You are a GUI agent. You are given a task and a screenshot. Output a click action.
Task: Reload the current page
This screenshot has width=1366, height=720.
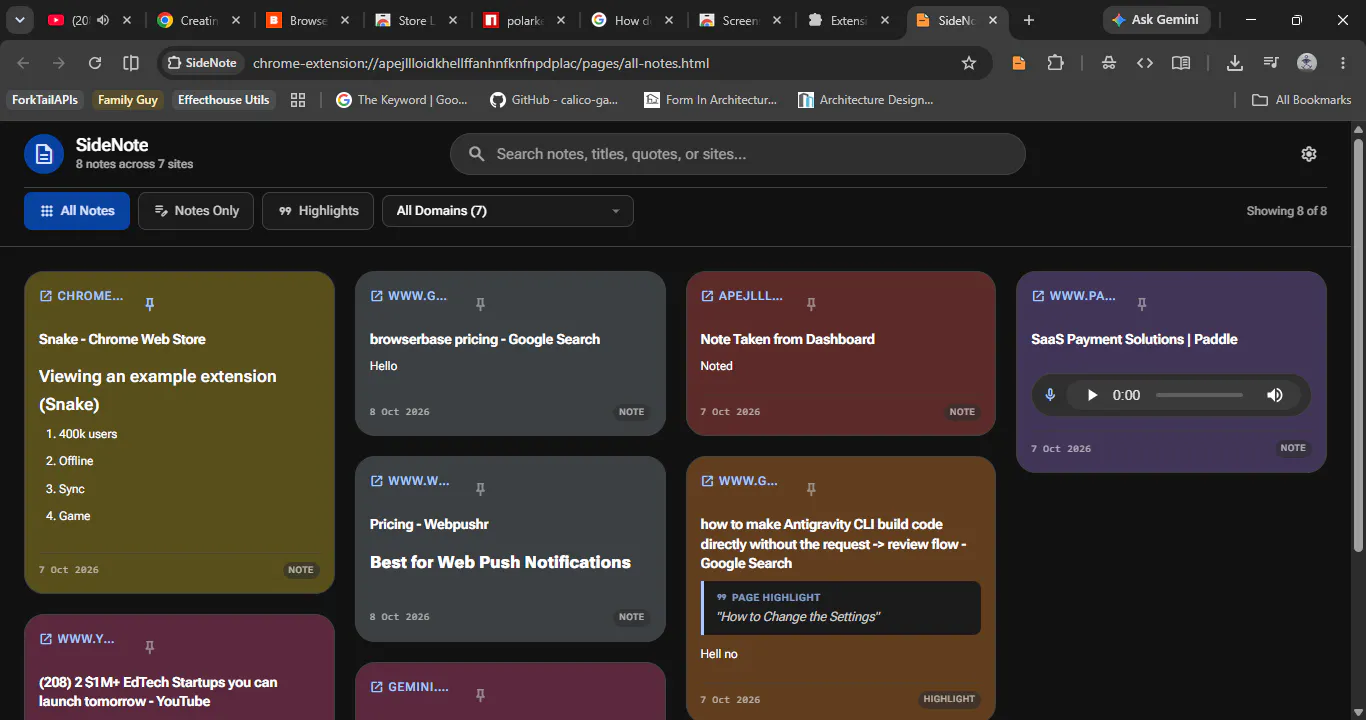tap(95, 63)
